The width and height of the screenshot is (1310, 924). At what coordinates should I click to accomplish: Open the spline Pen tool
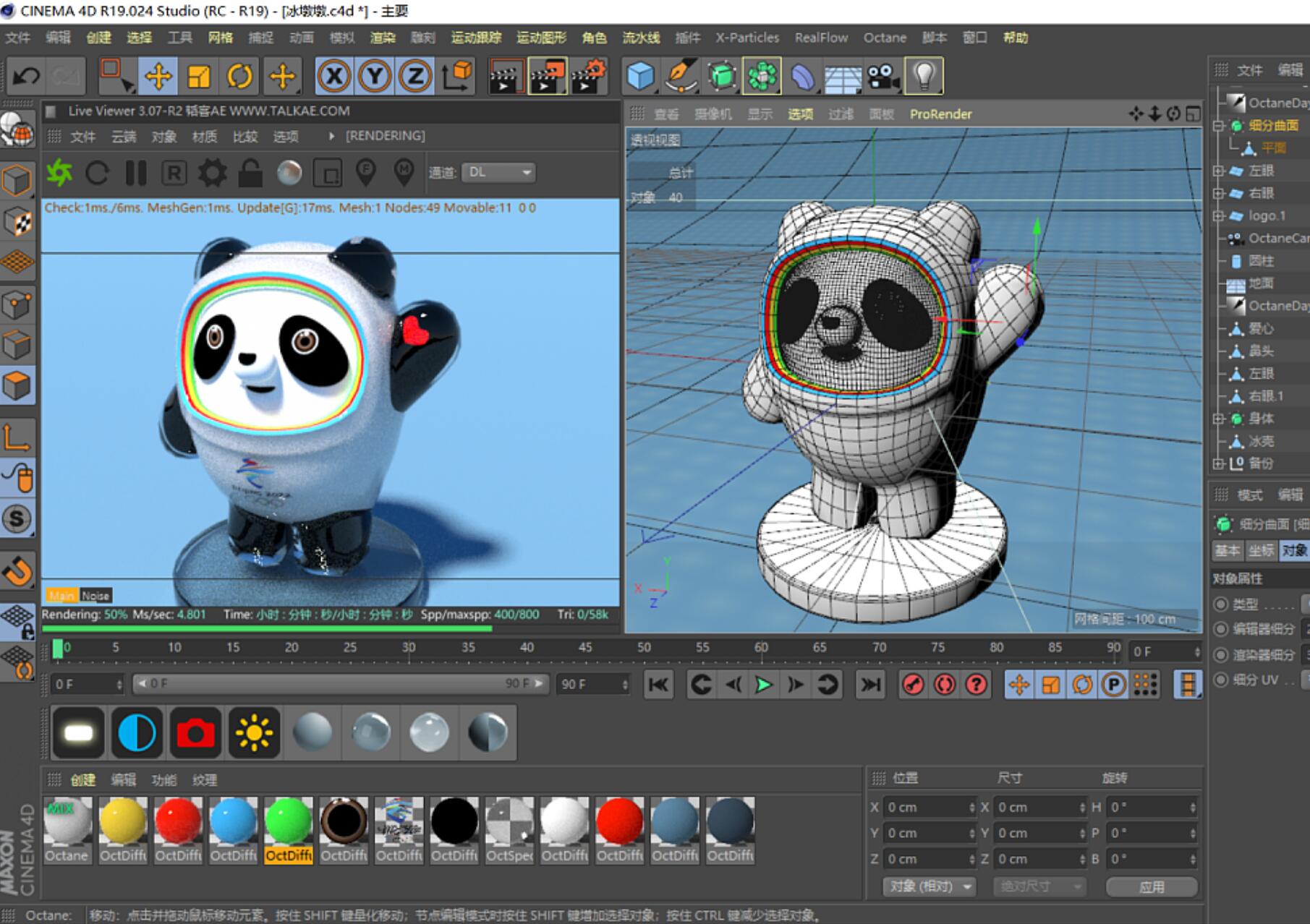coord(681,76)
